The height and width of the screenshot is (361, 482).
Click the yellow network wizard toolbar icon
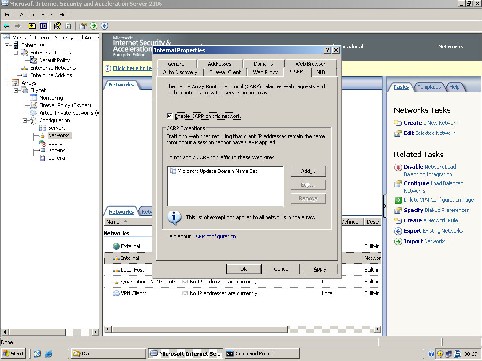(84, 26)
